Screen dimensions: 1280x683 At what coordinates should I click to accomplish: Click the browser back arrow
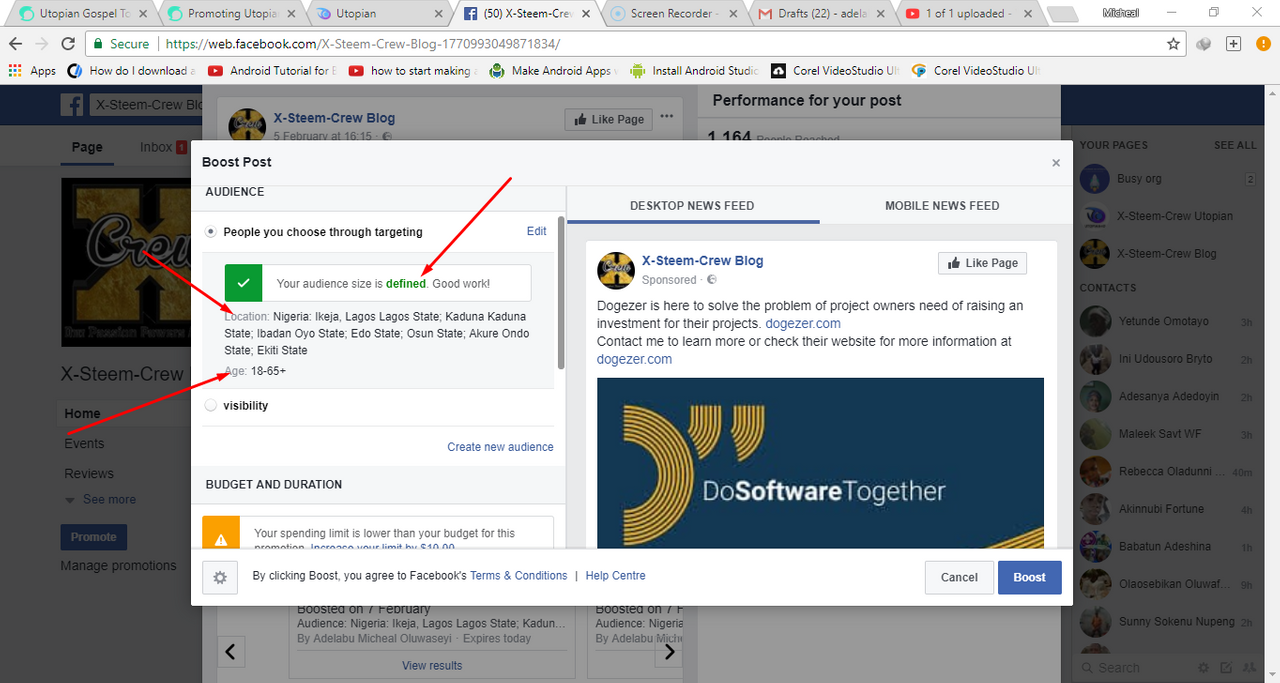[16, 44]
